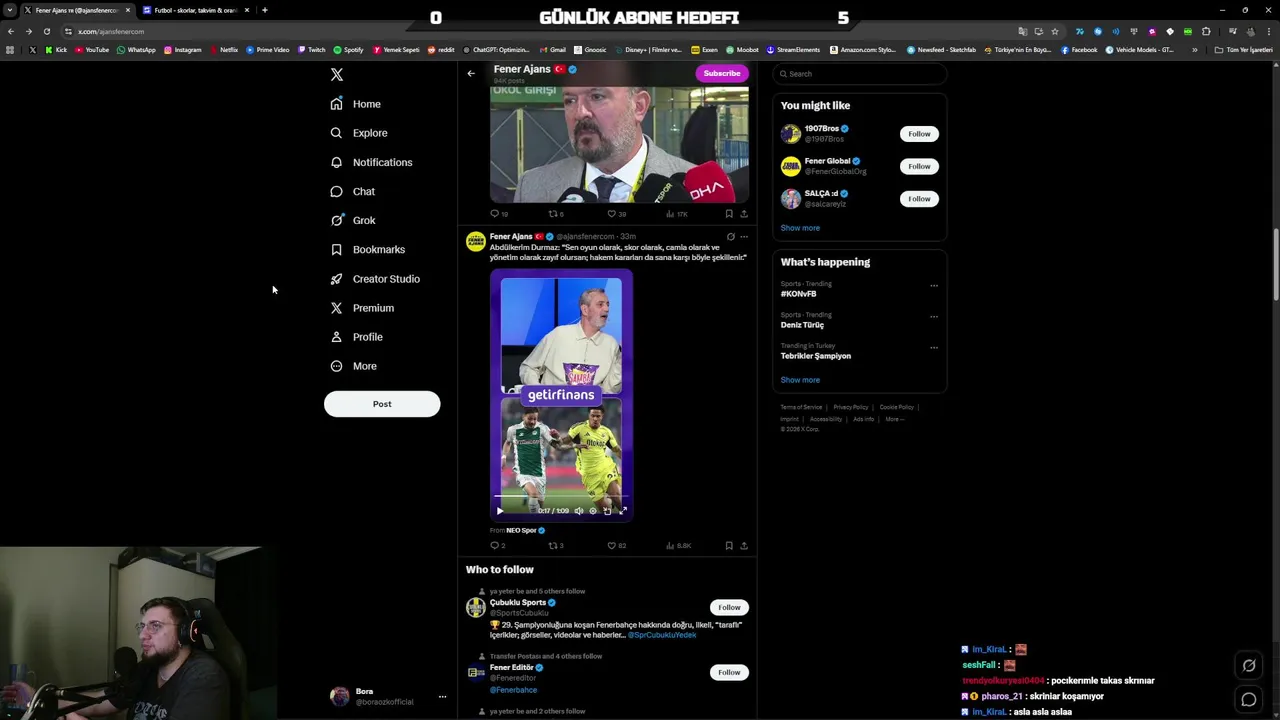Open video settings gear on getirfinans video
Image resolution: width=1280 pixels, height=720 pixels.
point(593,511)
